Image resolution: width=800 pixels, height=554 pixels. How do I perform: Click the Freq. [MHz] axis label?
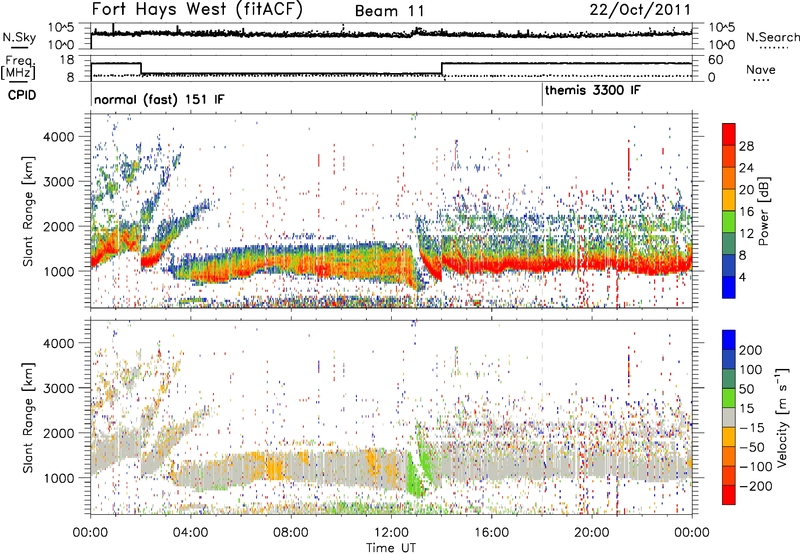[x=18, y=67]
